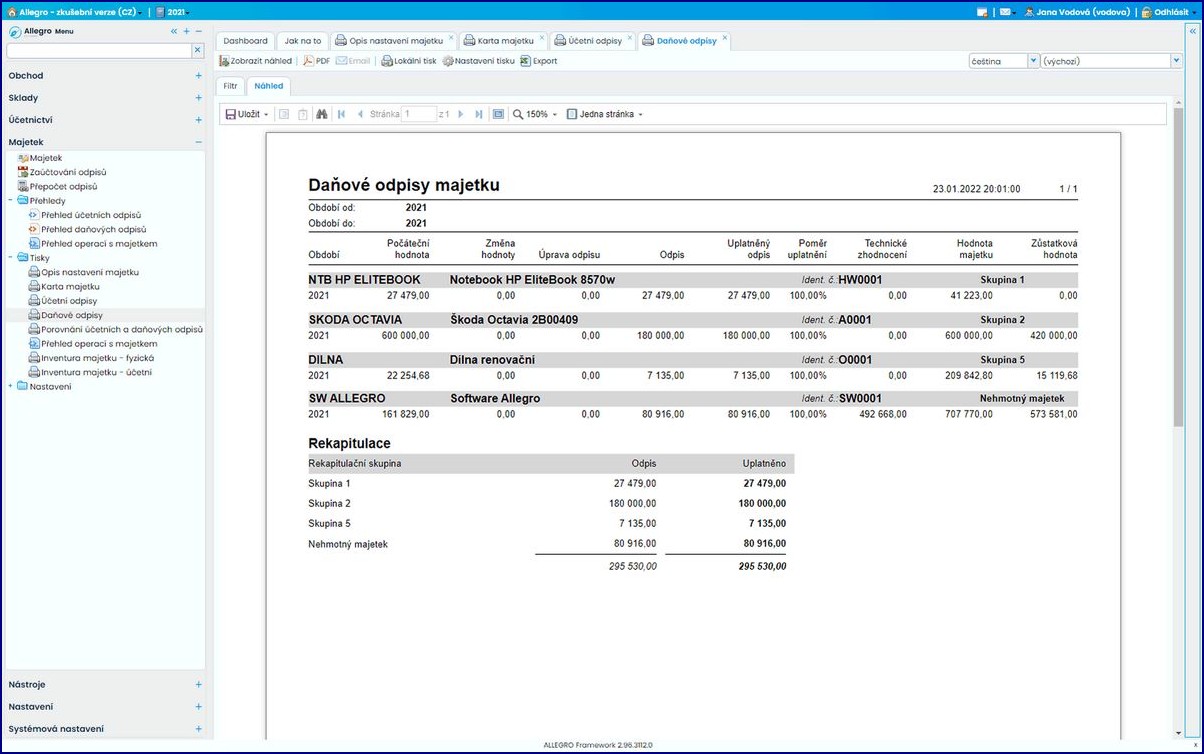
Task: Click the binoculars search icon in preview toolbar
Action: pyautogui.click(x=321, y=114)
